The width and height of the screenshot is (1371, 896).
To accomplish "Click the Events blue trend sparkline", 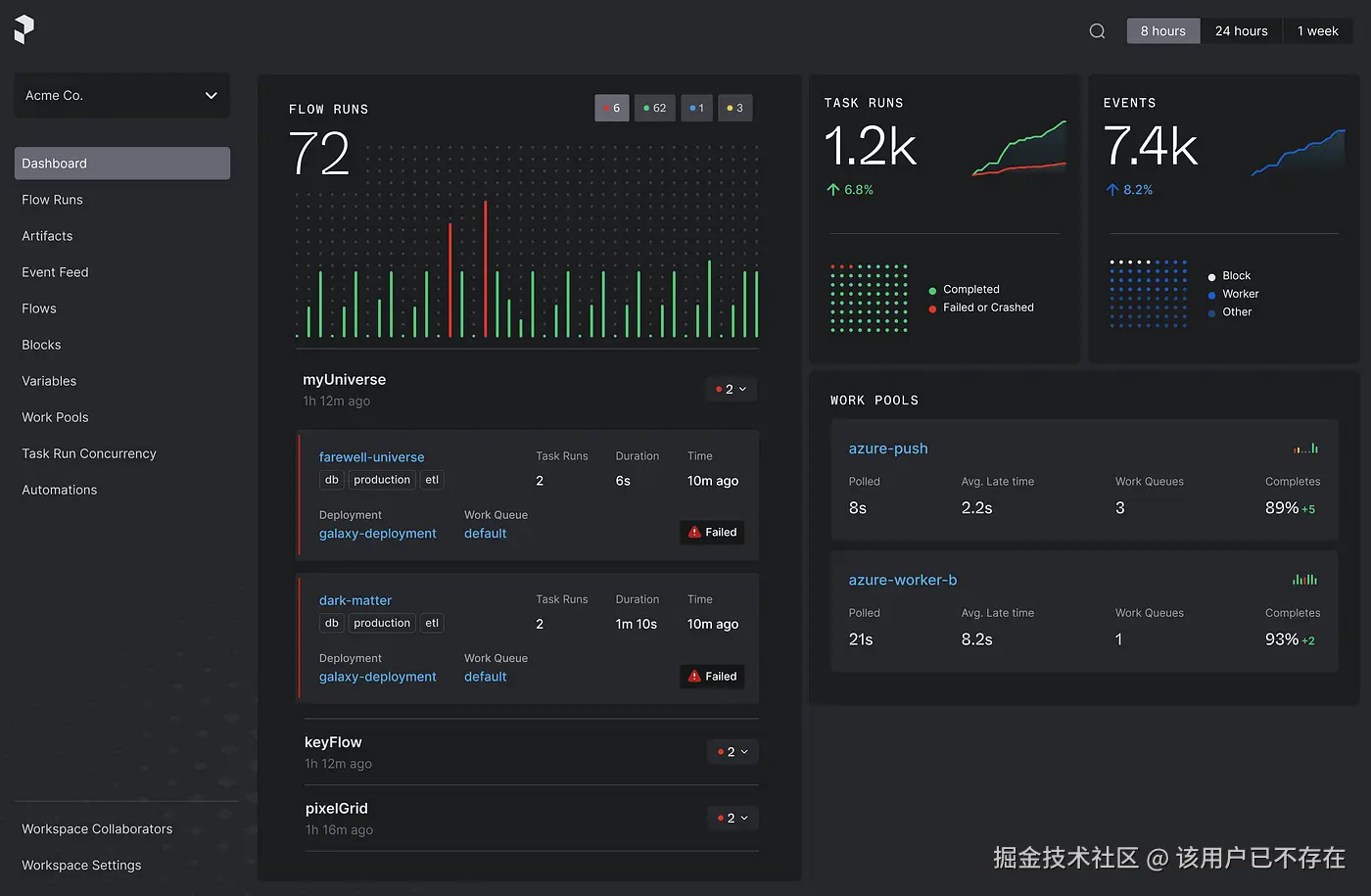I will 1298,153.
